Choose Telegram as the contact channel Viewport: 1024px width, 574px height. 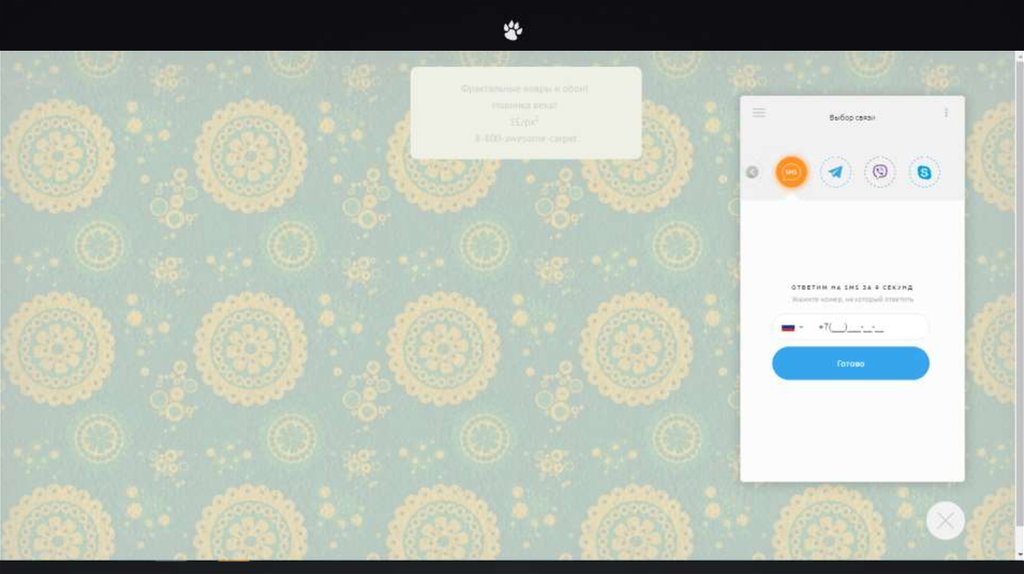(x=836, y=172)
